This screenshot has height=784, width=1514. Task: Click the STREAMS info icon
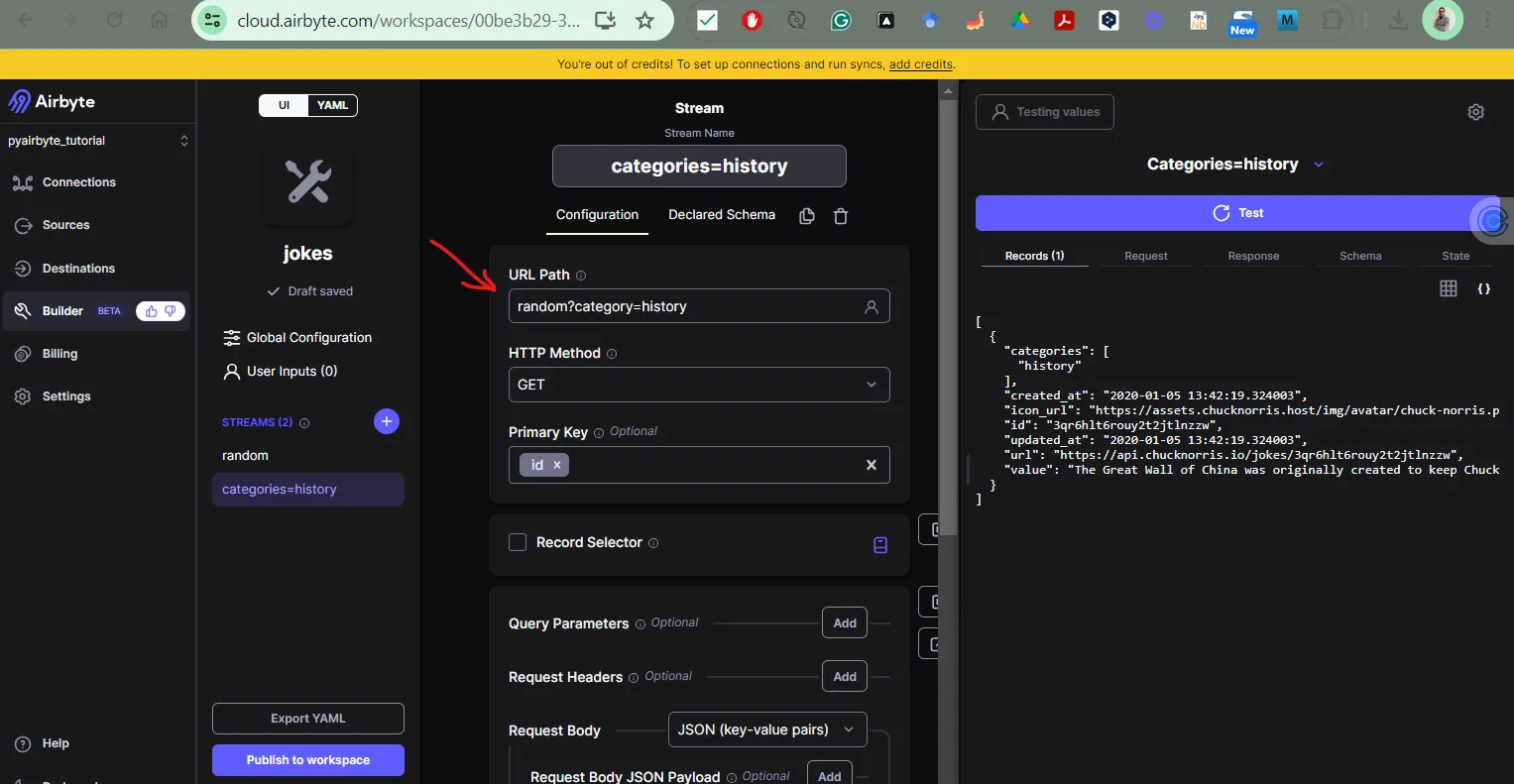tap(304, 423)
